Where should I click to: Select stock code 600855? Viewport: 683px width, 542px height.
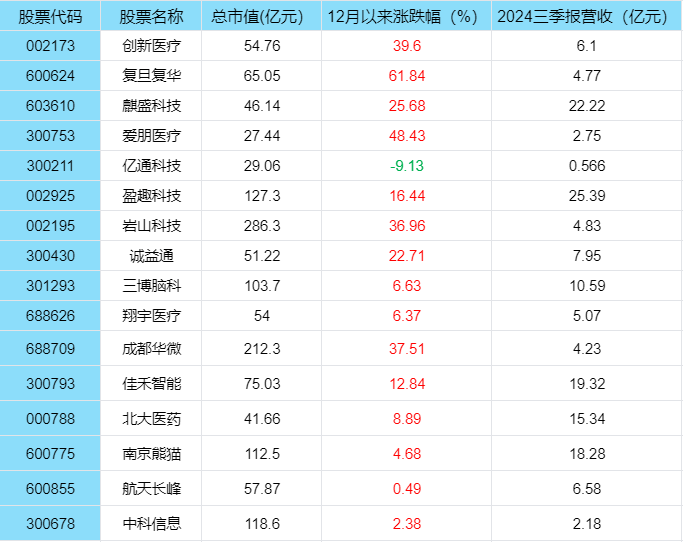click(50, 489)
